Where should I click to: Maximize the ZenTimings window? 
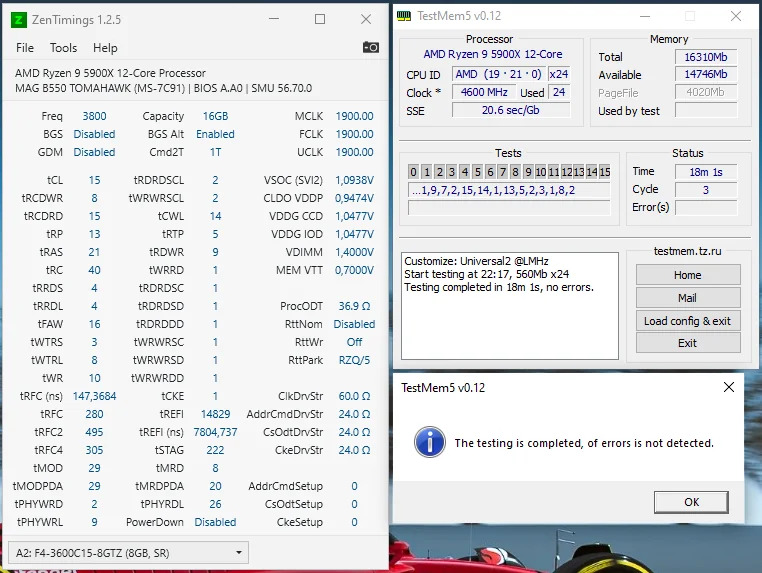pyautogui.click(x=320, y=19)
